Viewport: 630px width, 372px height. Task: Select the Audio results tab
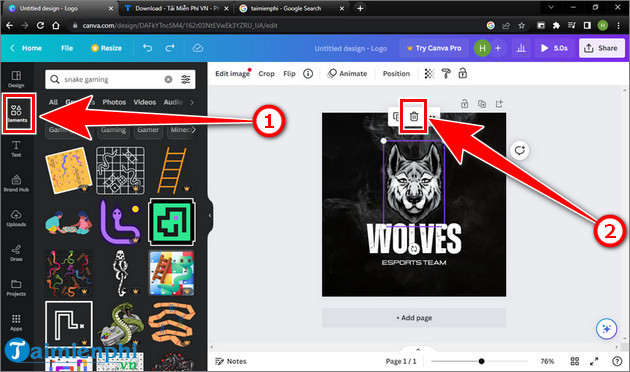[x=173, y=102]
